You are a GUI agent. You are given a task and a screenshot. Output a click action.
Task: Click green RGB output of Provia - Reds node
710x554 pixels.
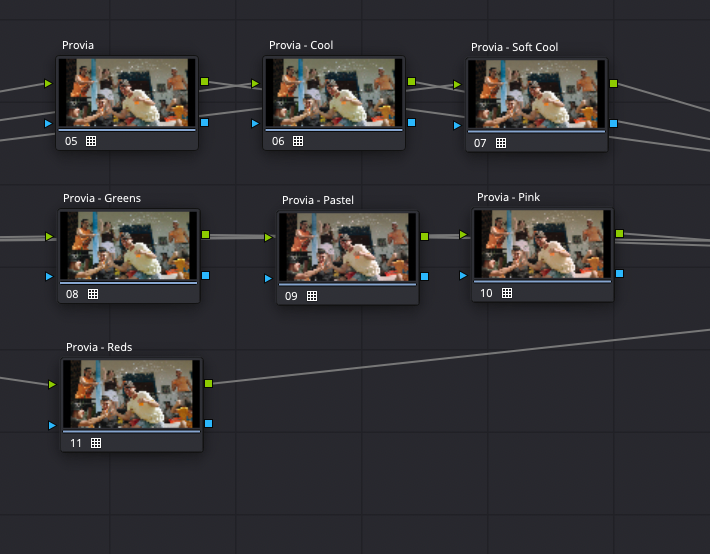point(208,383)
